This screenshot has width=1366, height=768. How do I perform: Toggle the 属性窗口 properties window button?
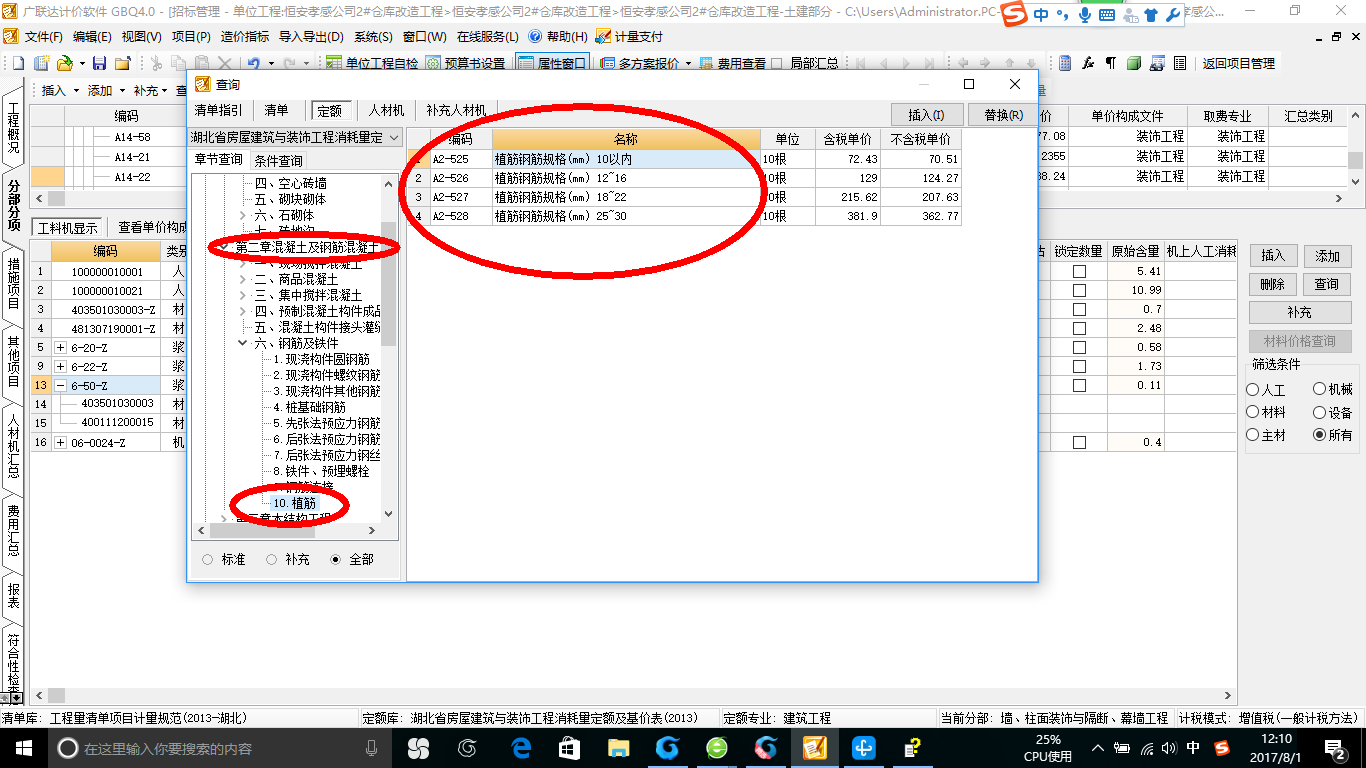(x=552, y=63)
